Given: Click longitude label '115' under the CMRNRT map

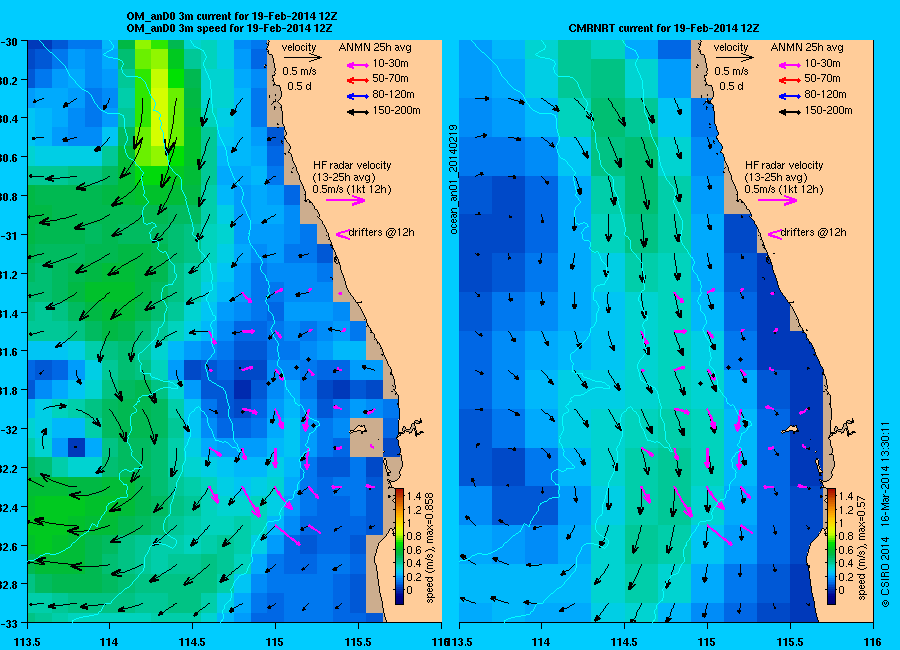Looking at the screenshot, I should tap(707, 642).
